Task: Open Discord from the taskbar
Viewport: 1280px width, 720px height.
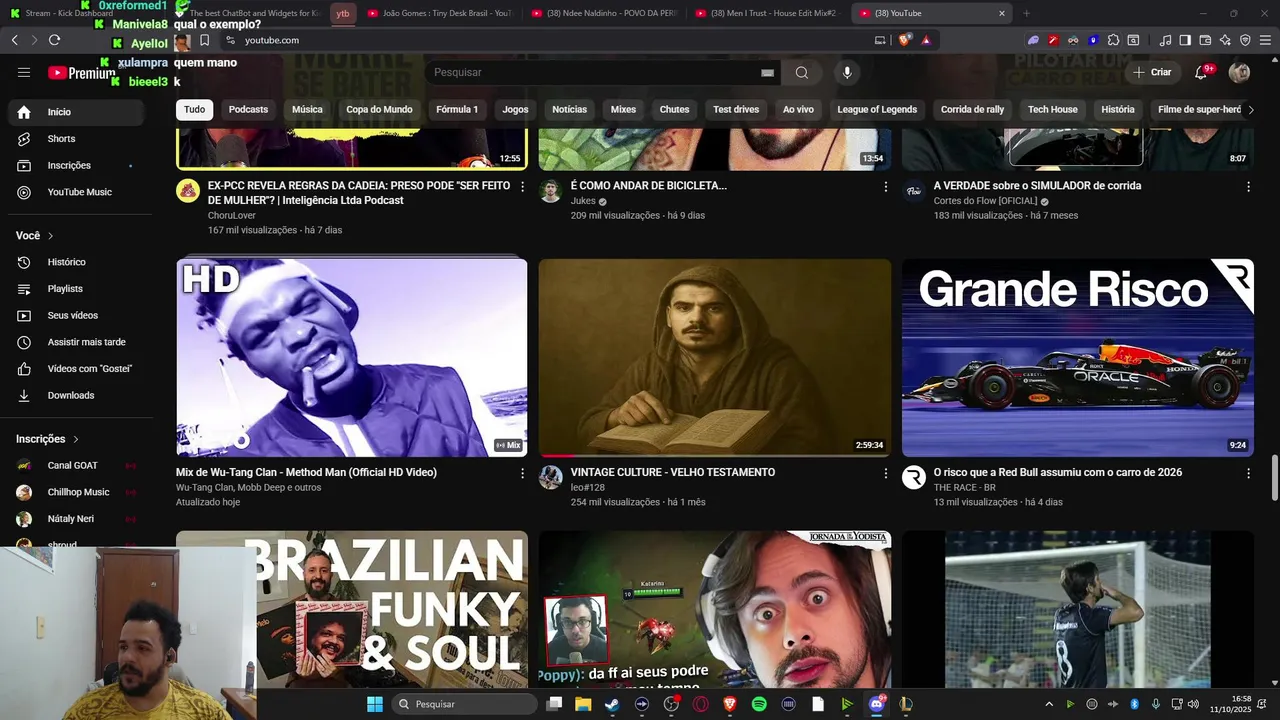Action: 877,704
